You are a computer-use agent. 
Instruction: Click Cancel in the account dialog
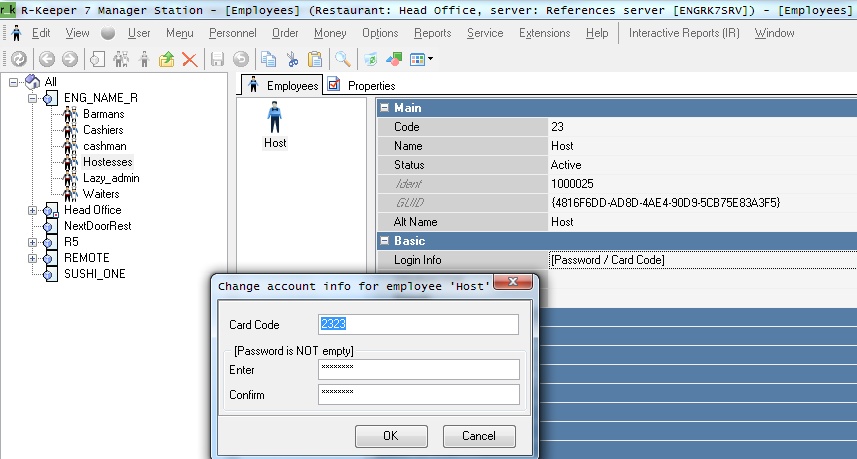(x=479, y=436)
